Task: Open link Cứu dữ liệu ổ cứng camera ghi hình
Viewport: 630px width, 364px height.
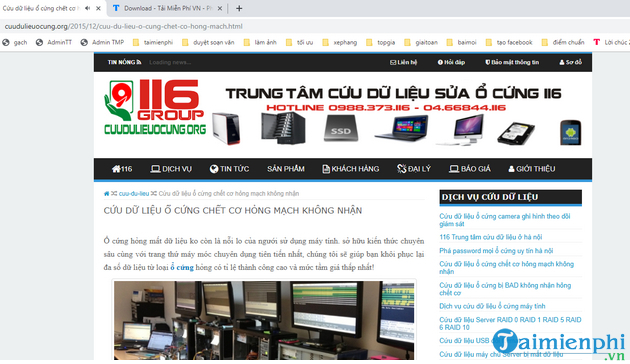Action: [505, 220]
